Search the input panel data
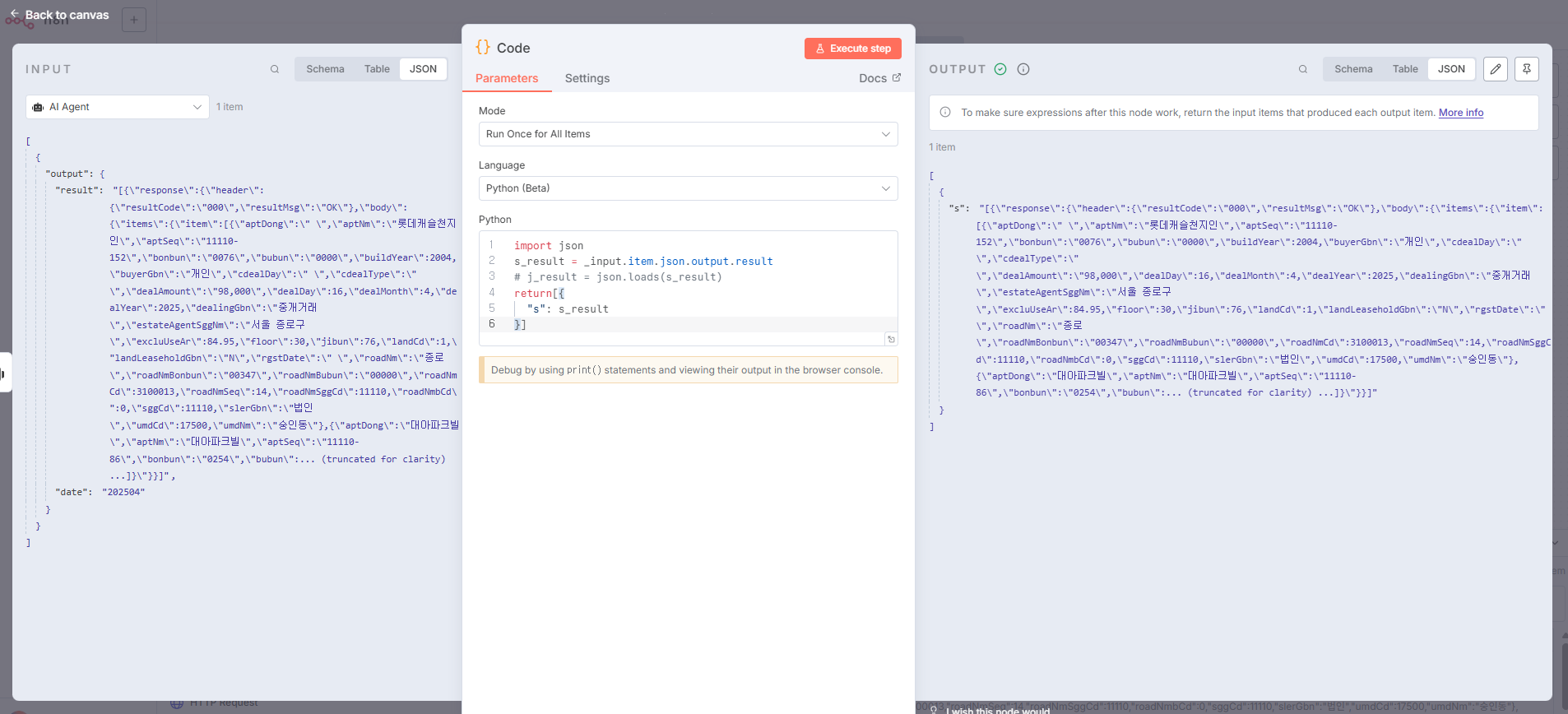Image resolution: width=1568 pixels, height=714 pixels. pyautogui.click(x=275, y=69)
